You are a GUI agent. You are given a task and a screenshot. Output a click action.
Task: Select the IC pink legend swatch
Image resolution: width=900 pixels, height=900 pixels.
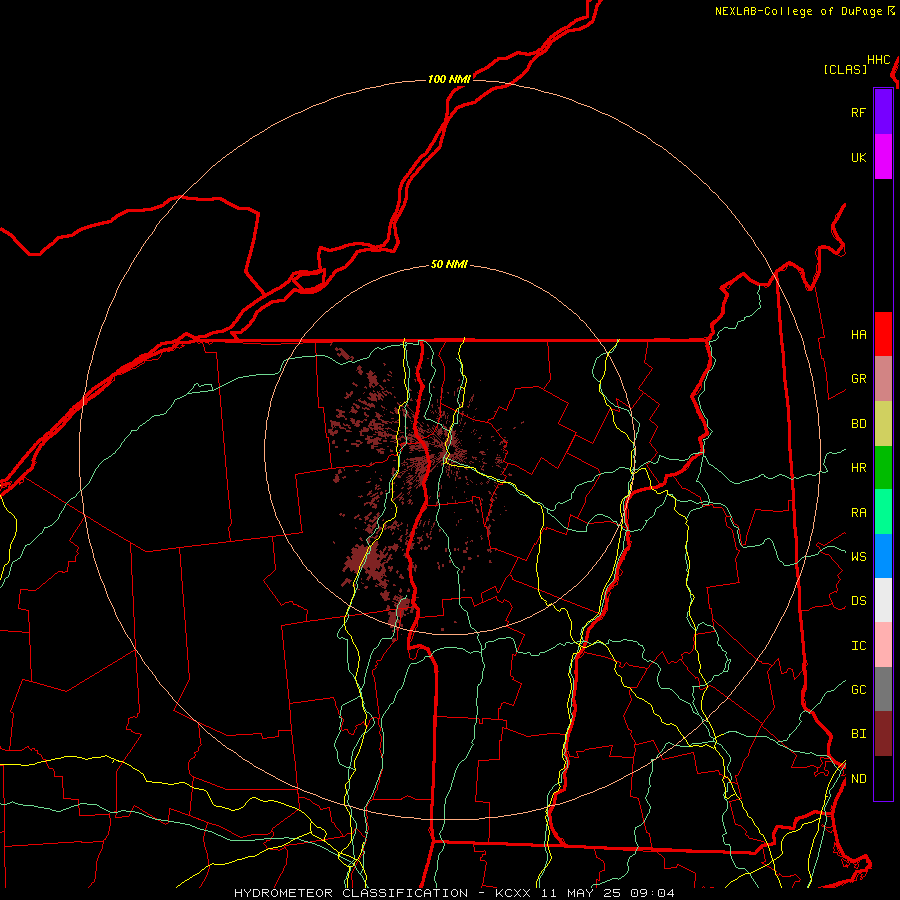point(883,645)
